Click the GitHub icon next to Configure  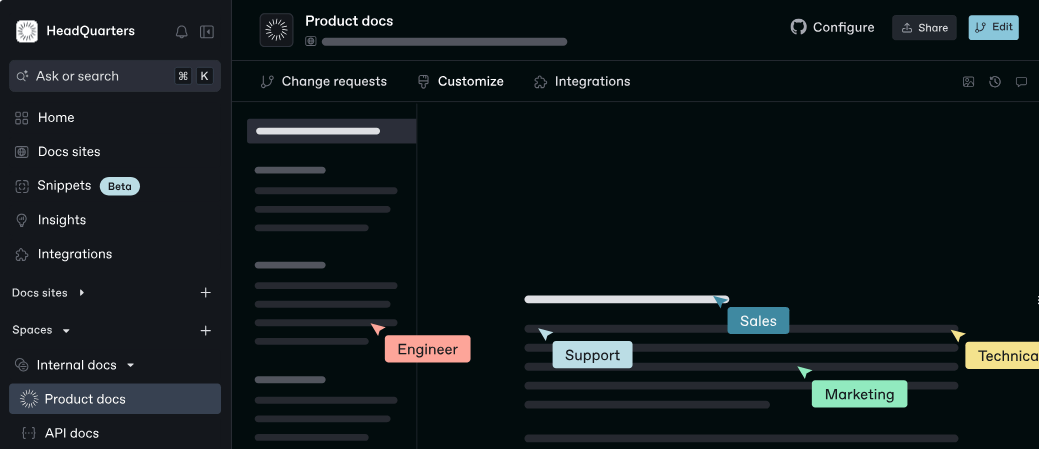pos(798,27)
